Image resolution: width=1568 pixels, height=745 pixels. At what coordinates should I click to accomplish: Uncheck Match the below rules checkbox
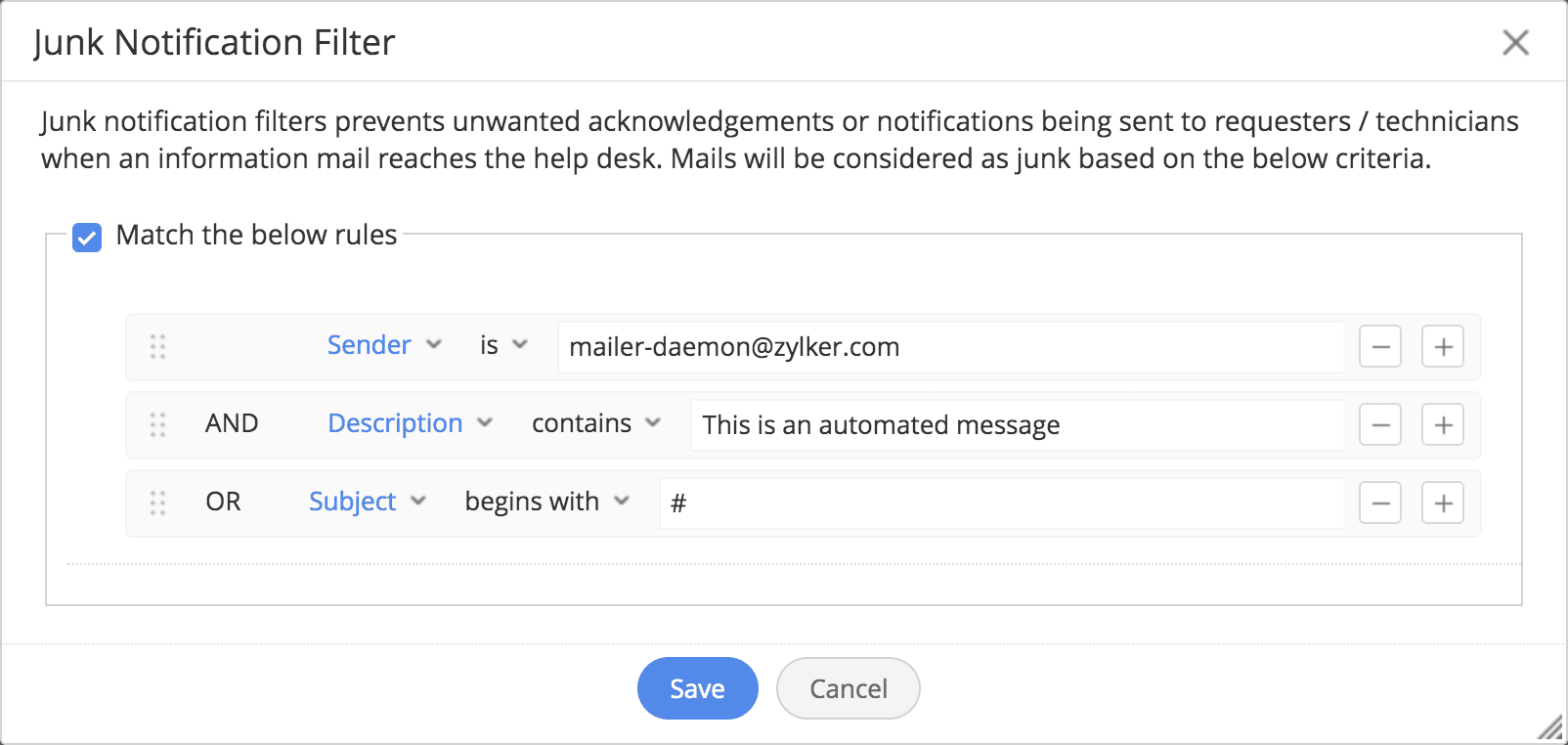(87, 237)
